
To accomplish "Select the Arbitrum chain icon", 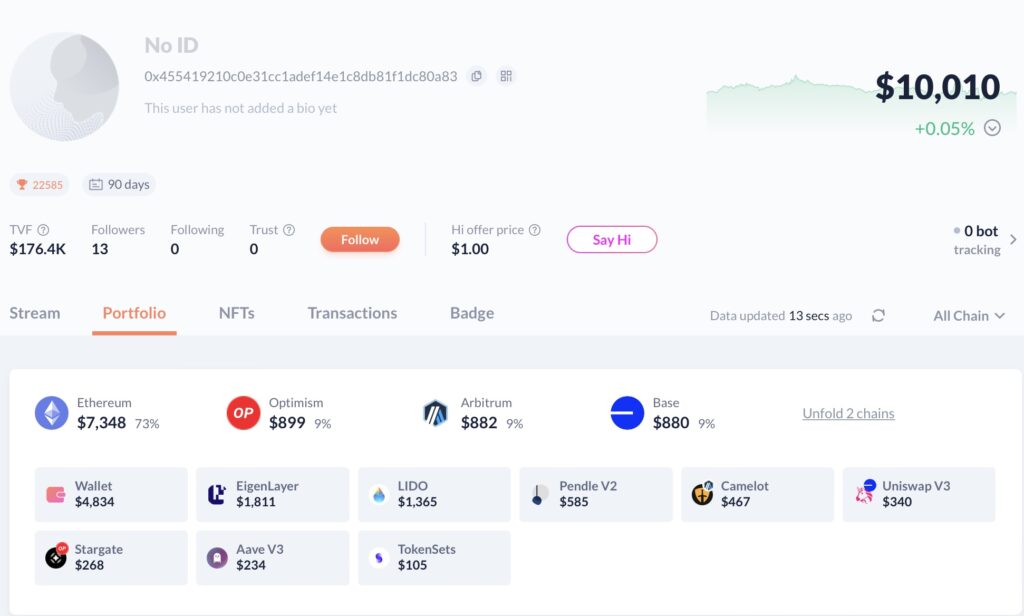I will (x=436, y=410).
